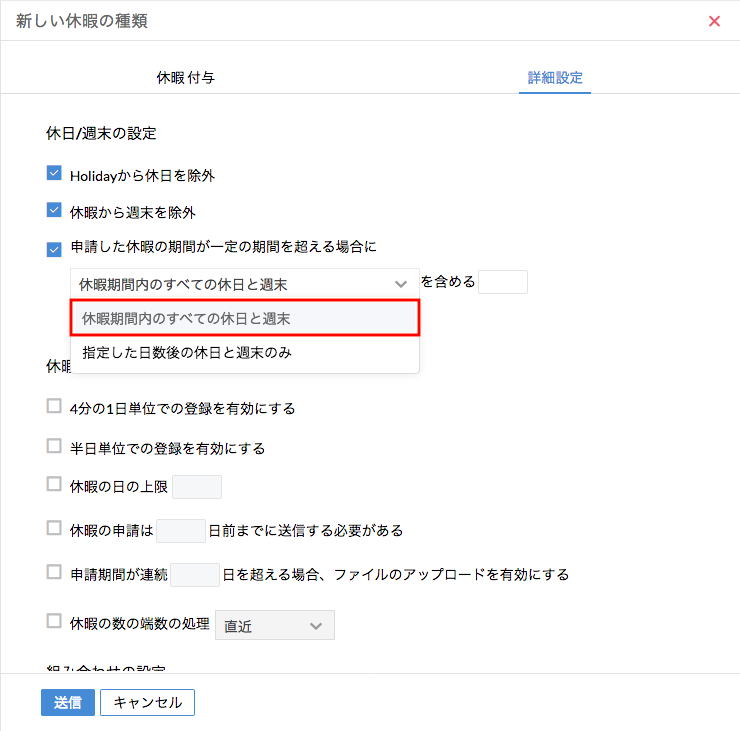Switch to the 休暇付与 tab
The image size is (740, 731).
pyautogui.click(x=185, y=77)
